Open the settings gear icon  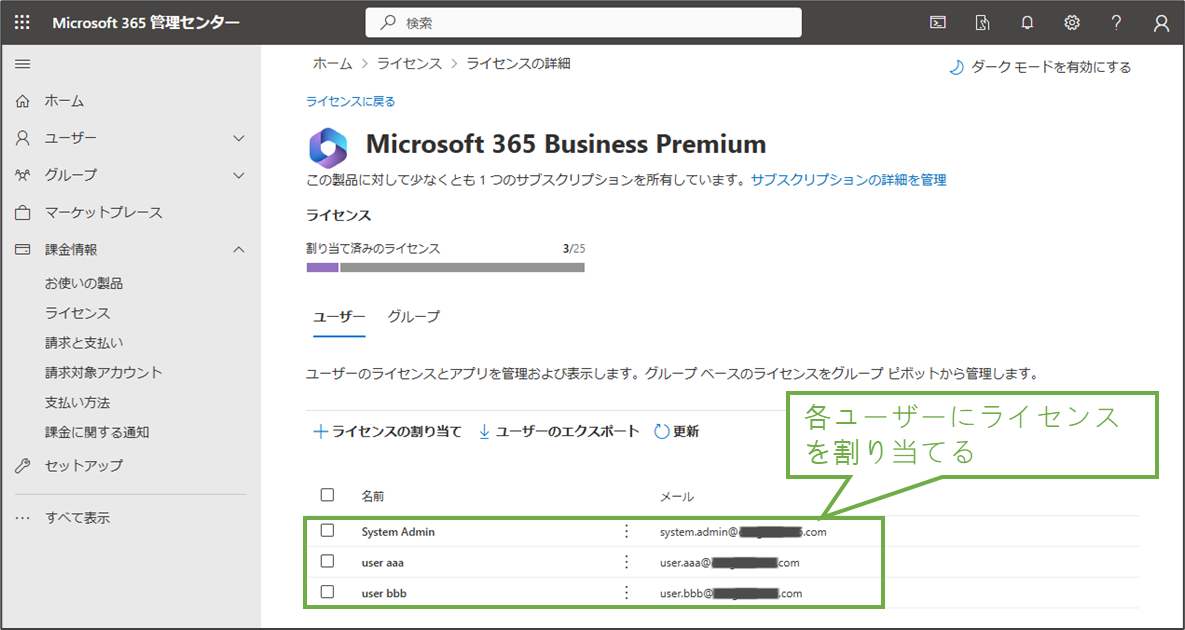pyautogui.click(x=1072, y=23)
